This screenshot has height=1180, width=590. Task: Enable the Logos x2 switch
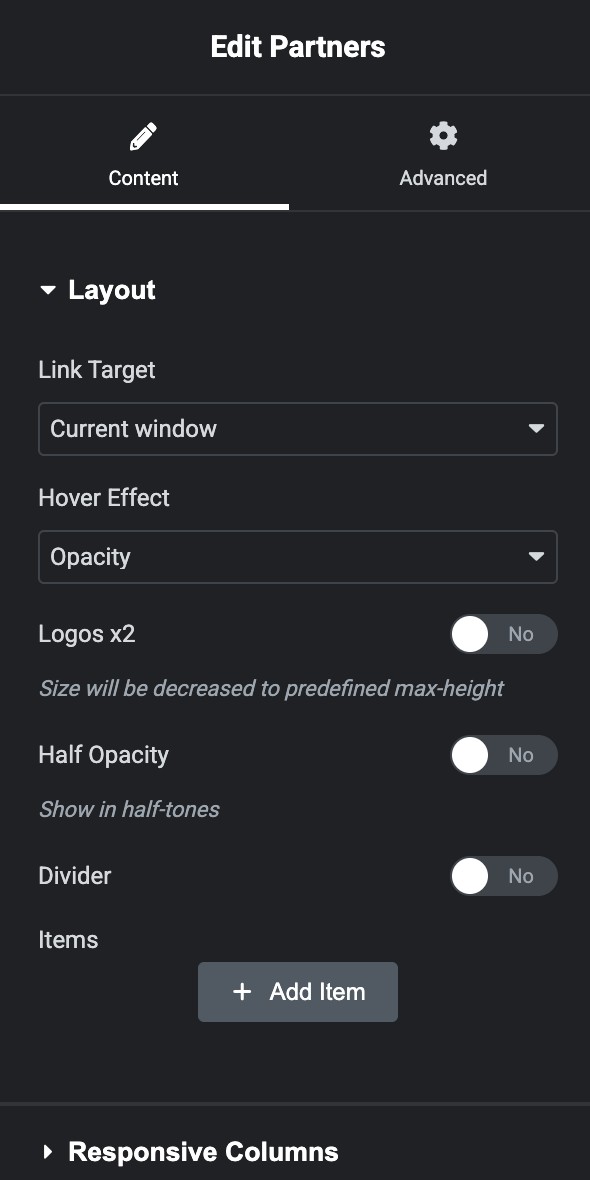point(503,634)
